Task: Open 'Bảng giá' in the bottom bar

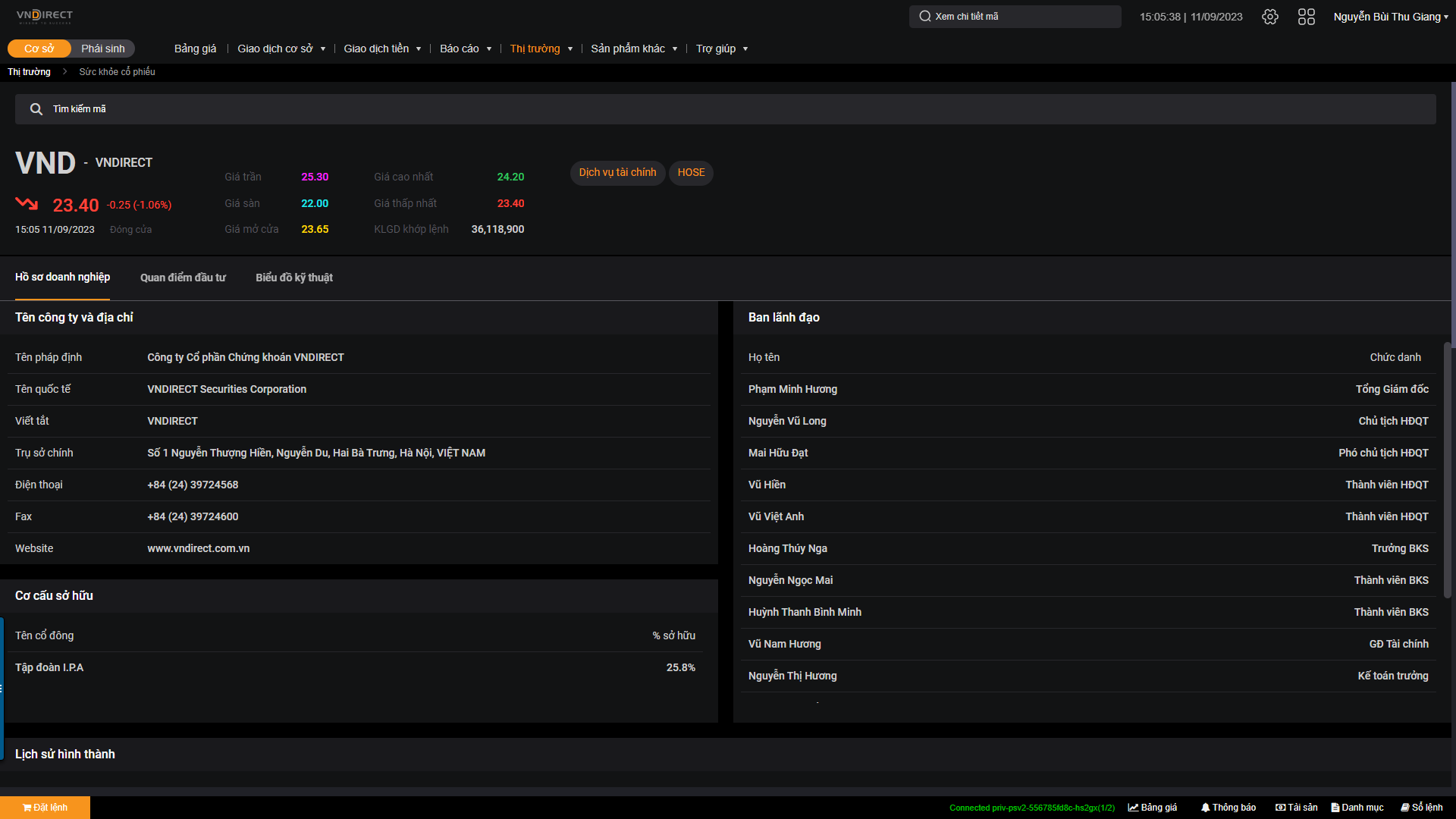Action: point(1153,808)
